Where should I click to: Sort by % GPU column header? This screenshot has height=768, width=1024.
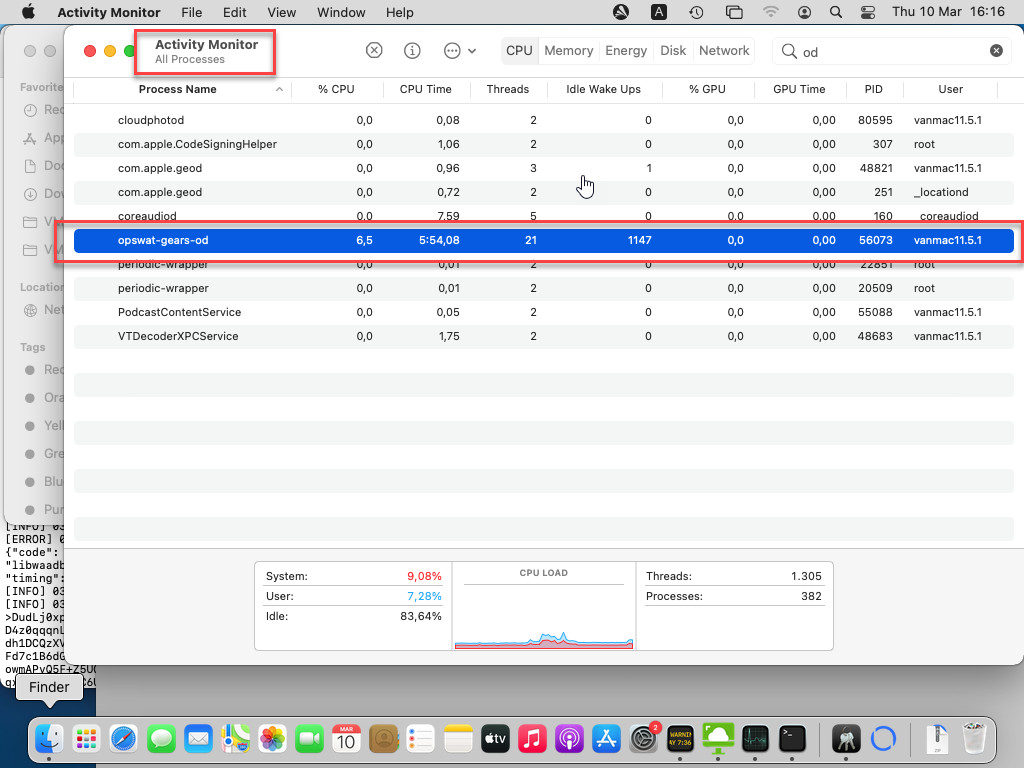707,89
